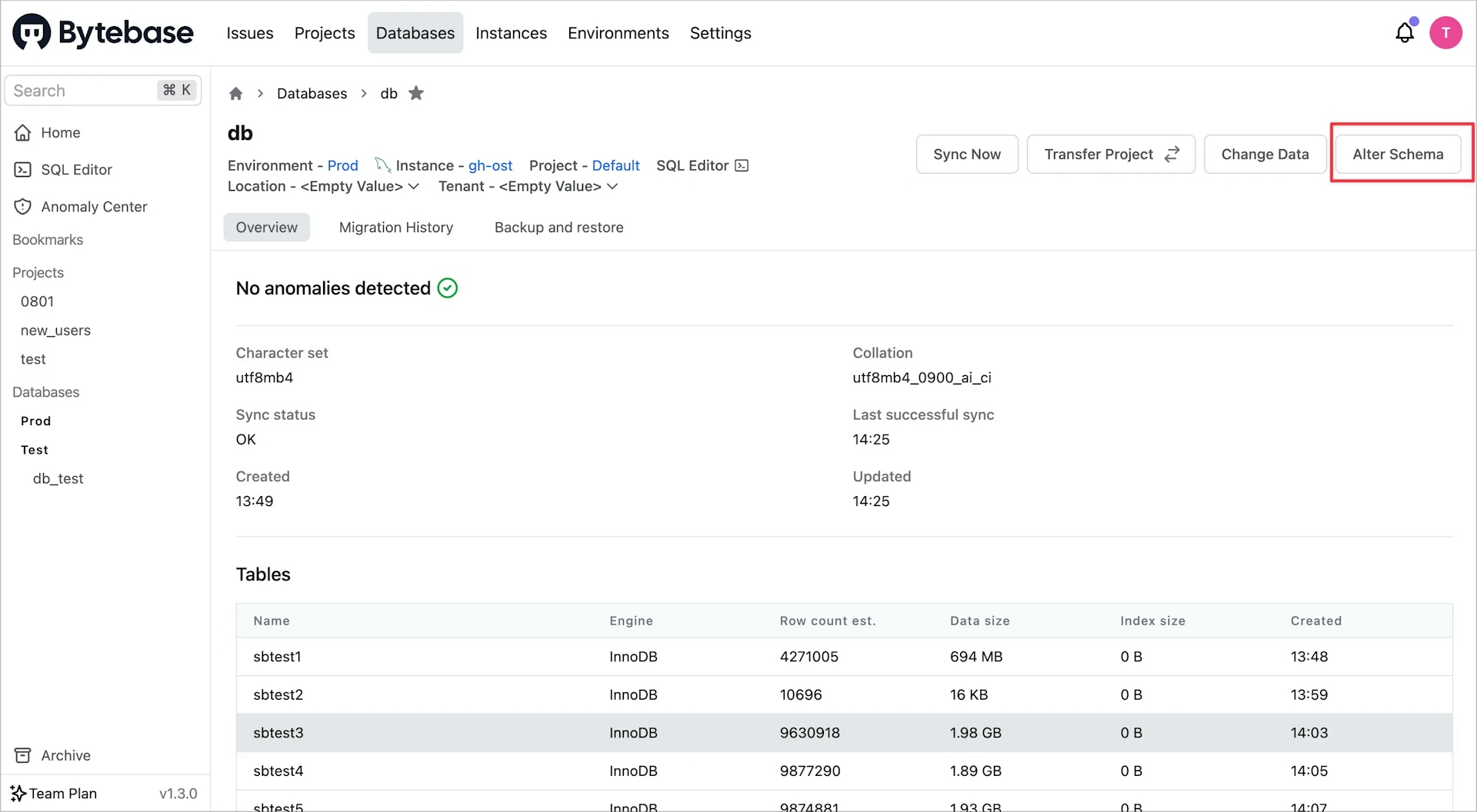Viewport: 1477px width, 812px height.
Task: Open project test in sidebar
Action: [33, 359]
